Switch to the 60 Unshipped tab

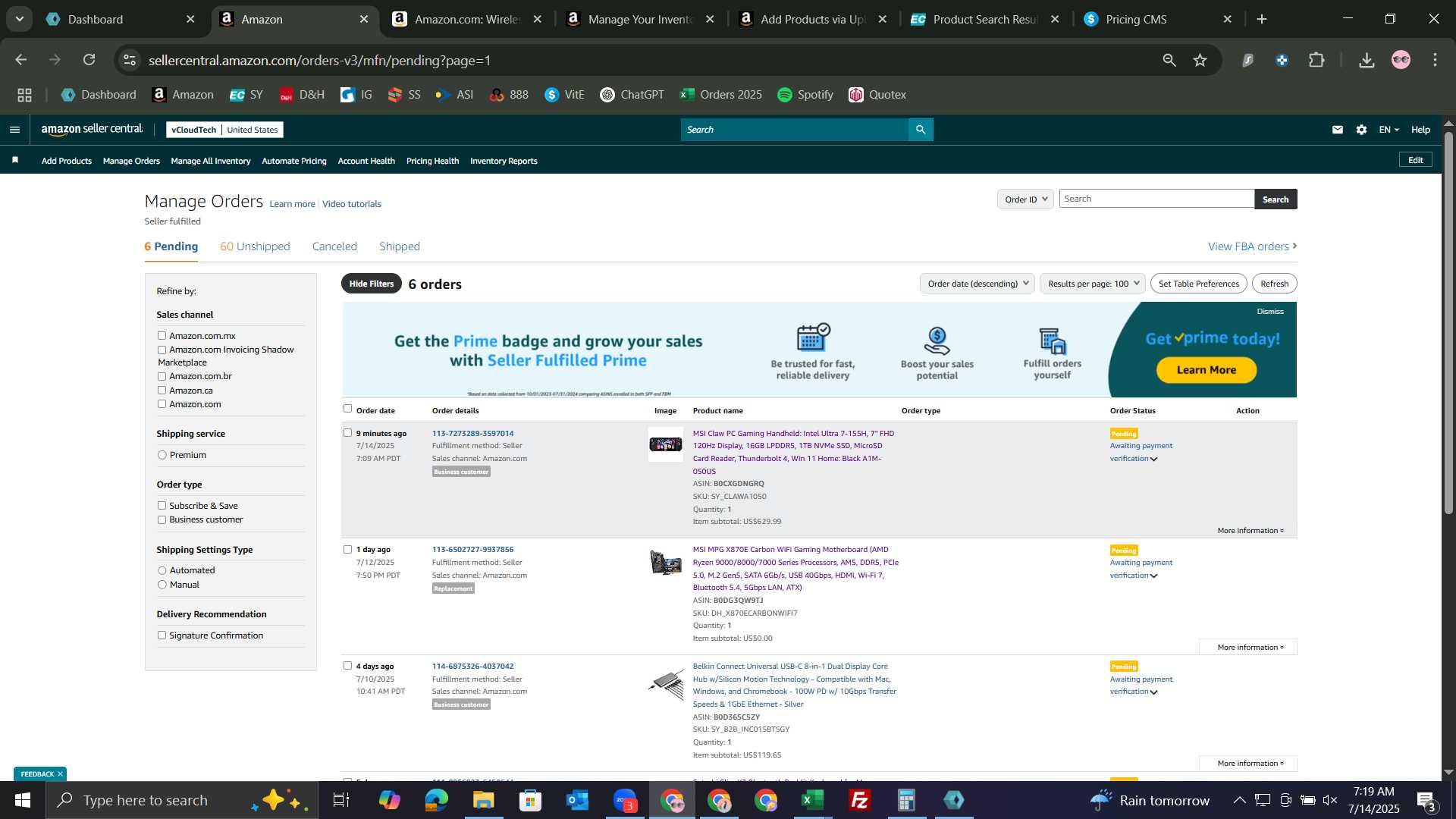point(255,246)
